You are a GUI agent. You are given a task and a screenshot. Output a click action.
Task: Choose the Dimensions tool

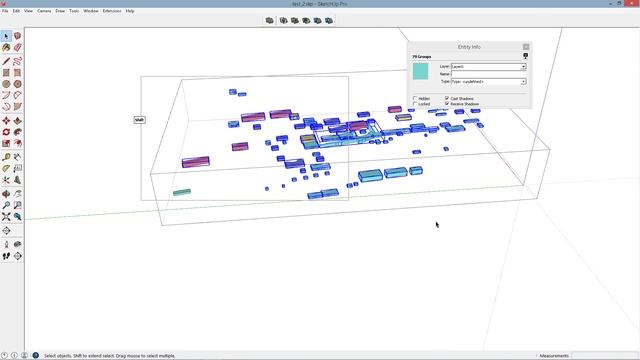click(18, 157)
